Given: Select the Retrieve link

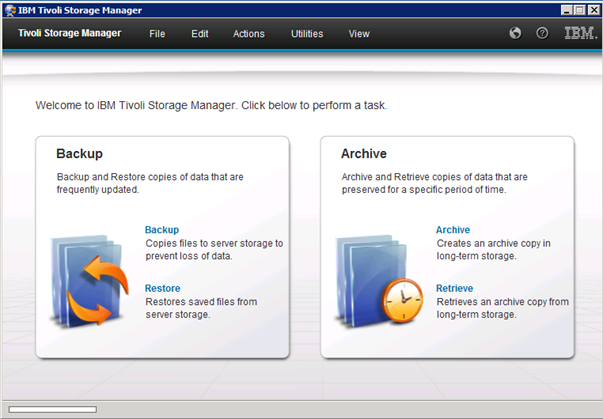Looking at the screenshot, I should pos(455,288).
